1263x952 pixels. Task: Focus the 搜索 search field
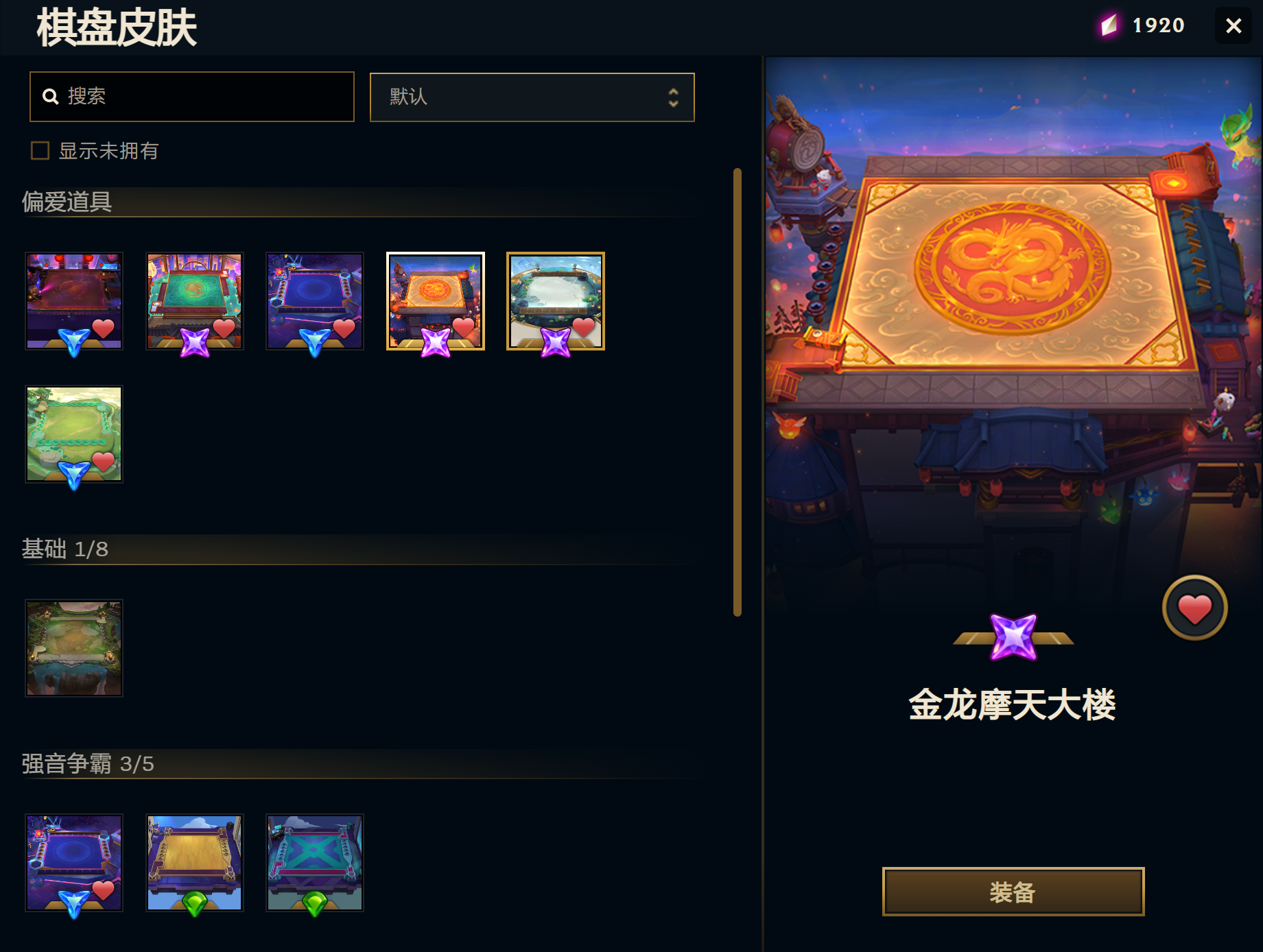click(x=192, y=97)
